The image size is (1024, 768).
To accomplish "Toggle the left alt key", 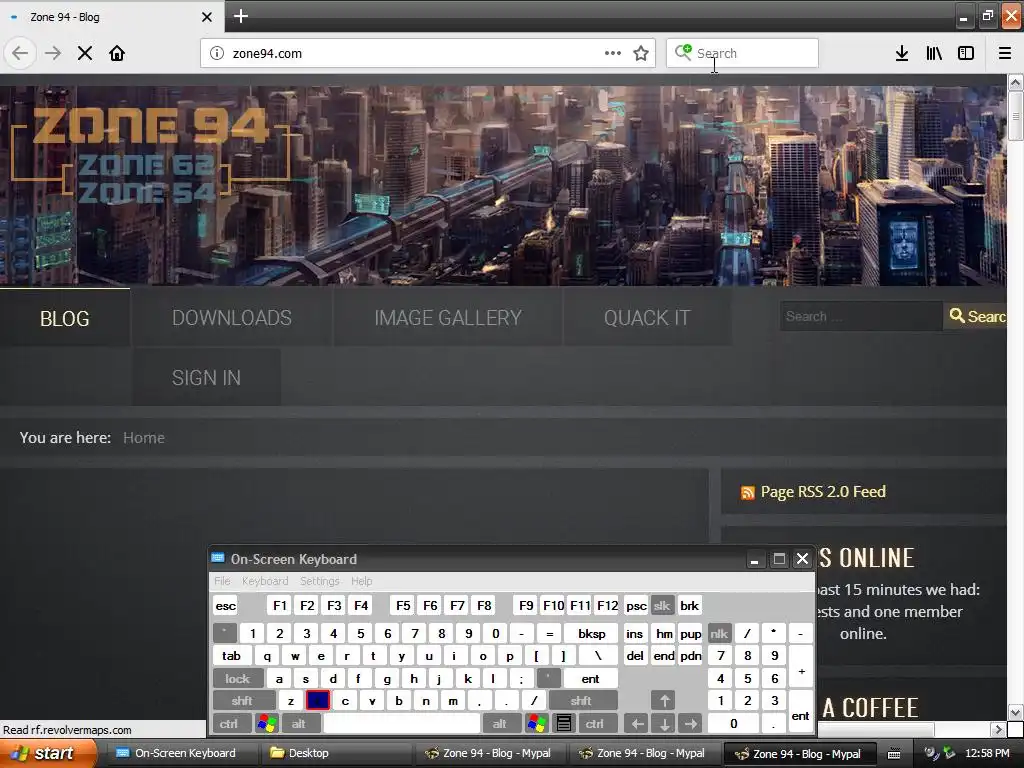I will tap(299, 723).
